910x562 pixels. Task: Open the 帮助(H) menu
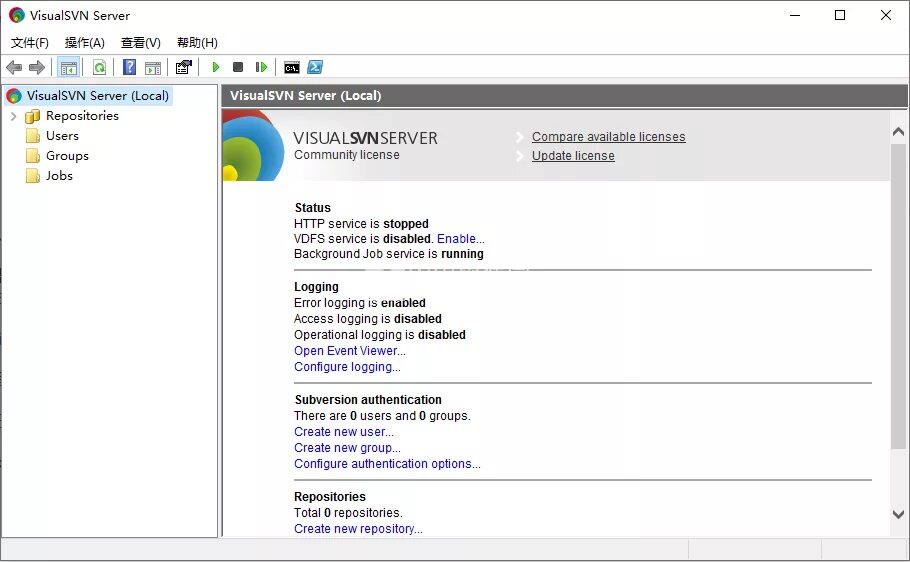[197, 43]
